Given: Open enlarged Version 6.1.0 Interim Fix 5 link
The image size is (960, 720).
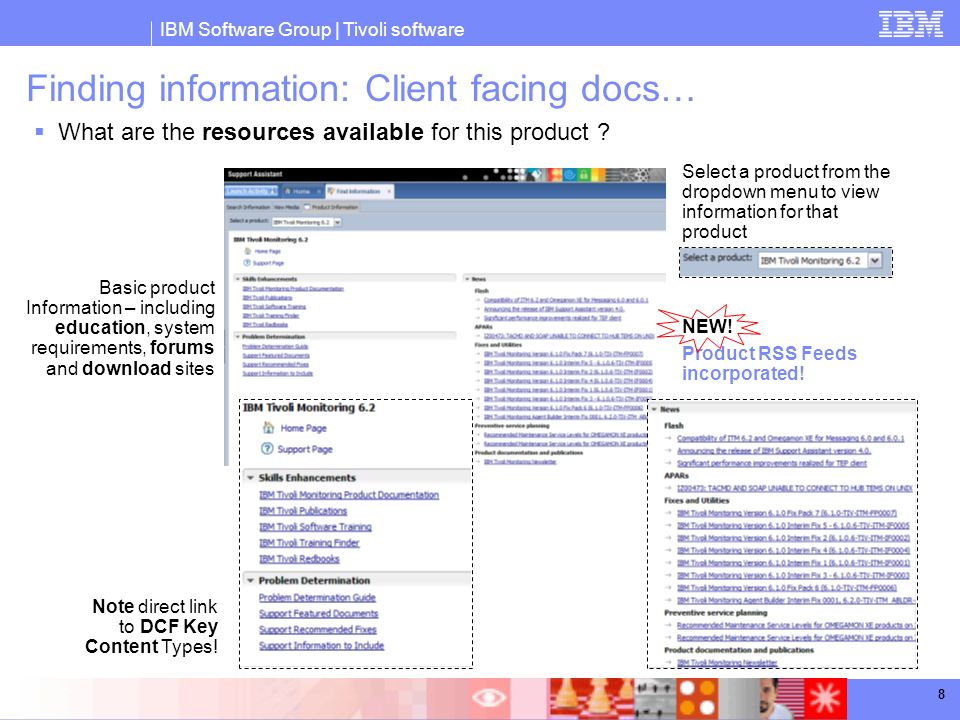Looking at the screenshot, I should [x=793, y=525].
